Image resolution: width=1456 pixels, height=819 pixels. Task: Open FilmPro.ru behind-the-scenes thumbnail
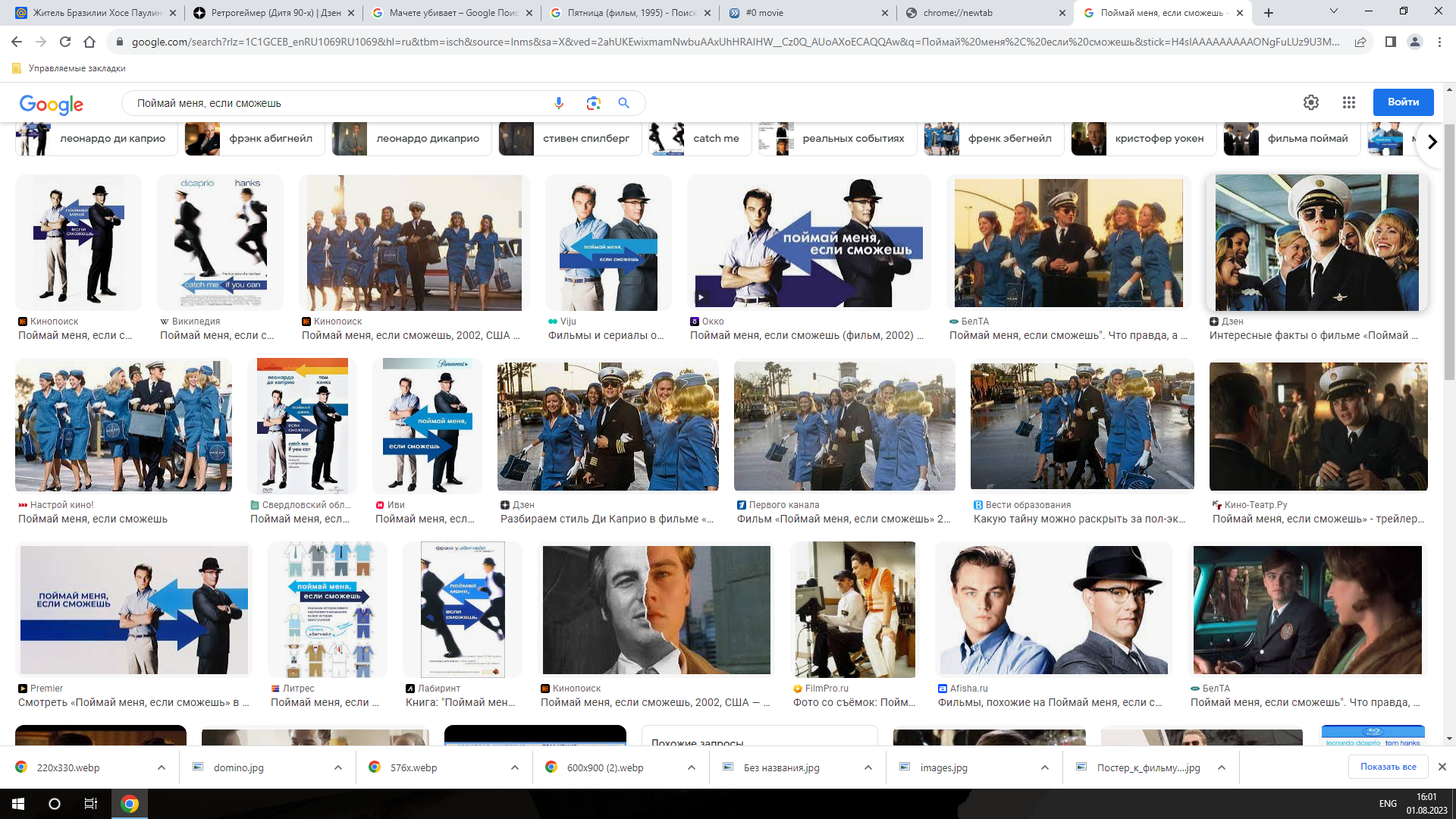click(855, 610)
